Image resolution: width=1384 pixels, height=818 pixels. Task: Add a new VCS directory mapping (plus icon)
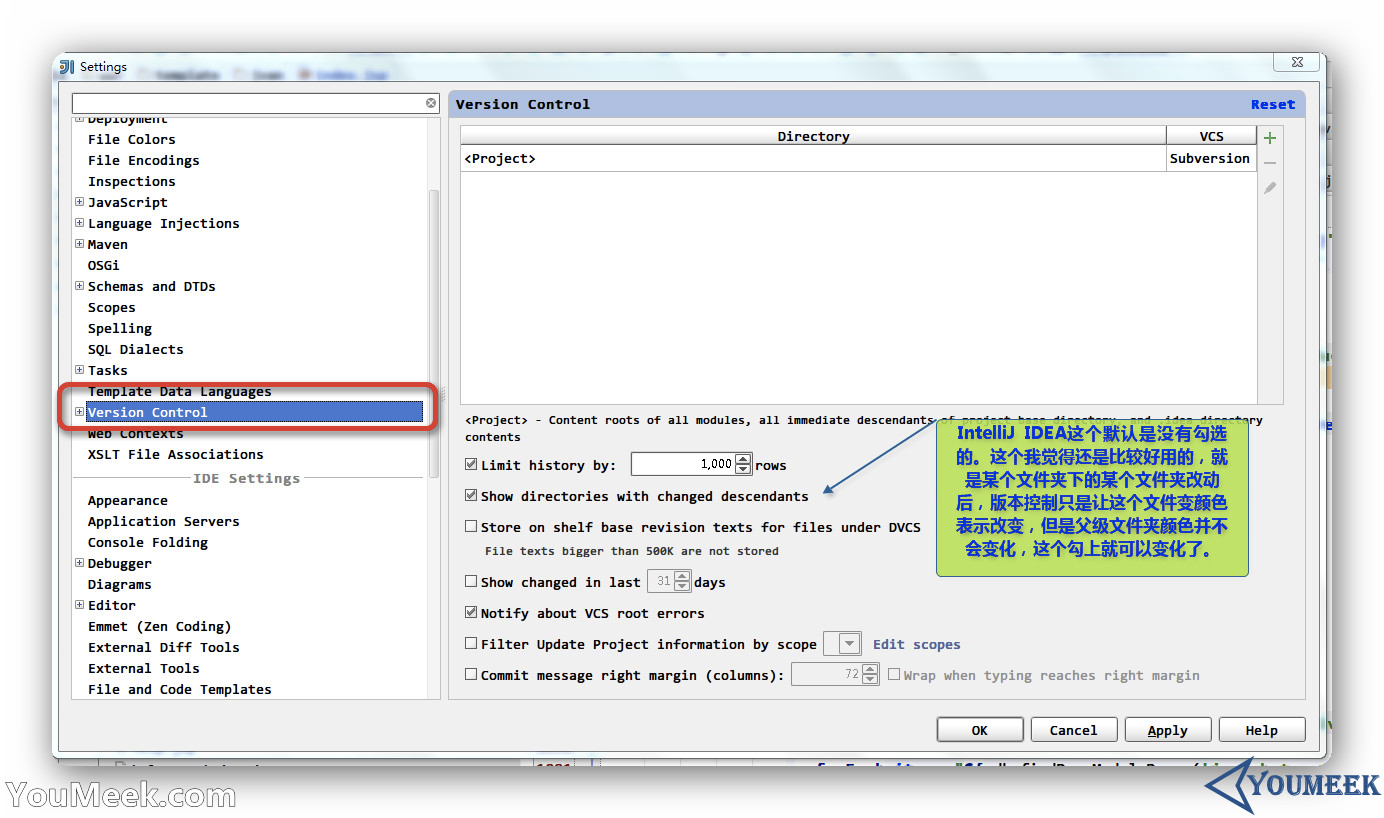point(1270,138)
